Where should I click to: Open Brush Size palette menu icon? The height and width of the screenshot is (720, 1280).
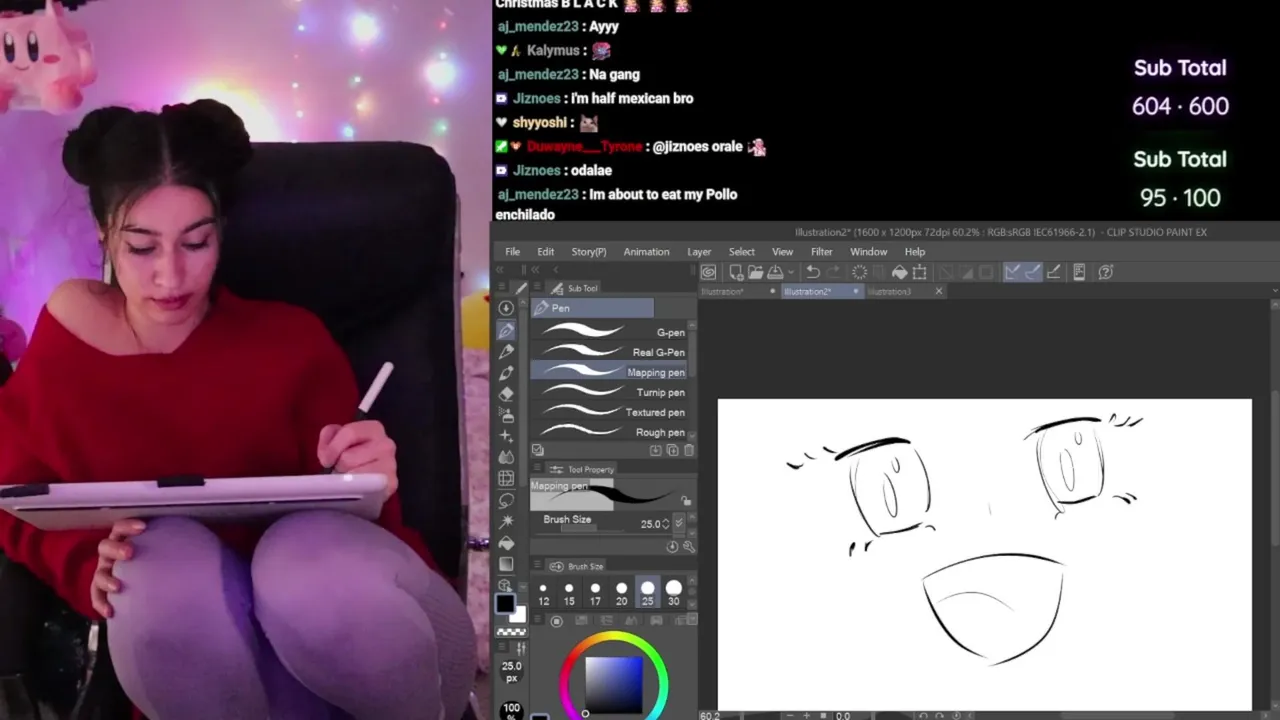[x=537, y=565]
